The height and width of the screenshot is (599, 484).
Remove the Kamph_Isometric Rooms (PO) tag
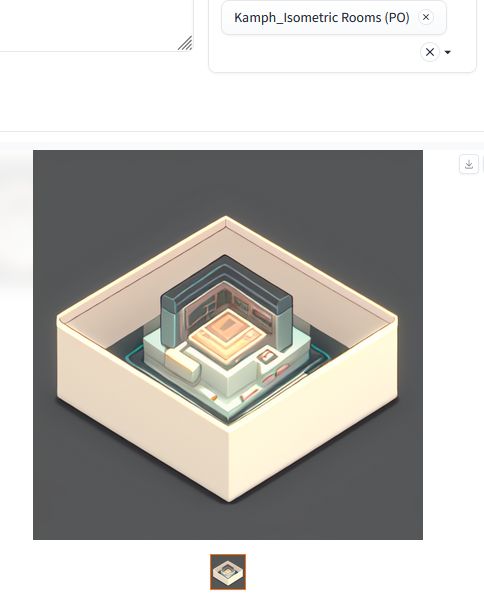point(426,17)
